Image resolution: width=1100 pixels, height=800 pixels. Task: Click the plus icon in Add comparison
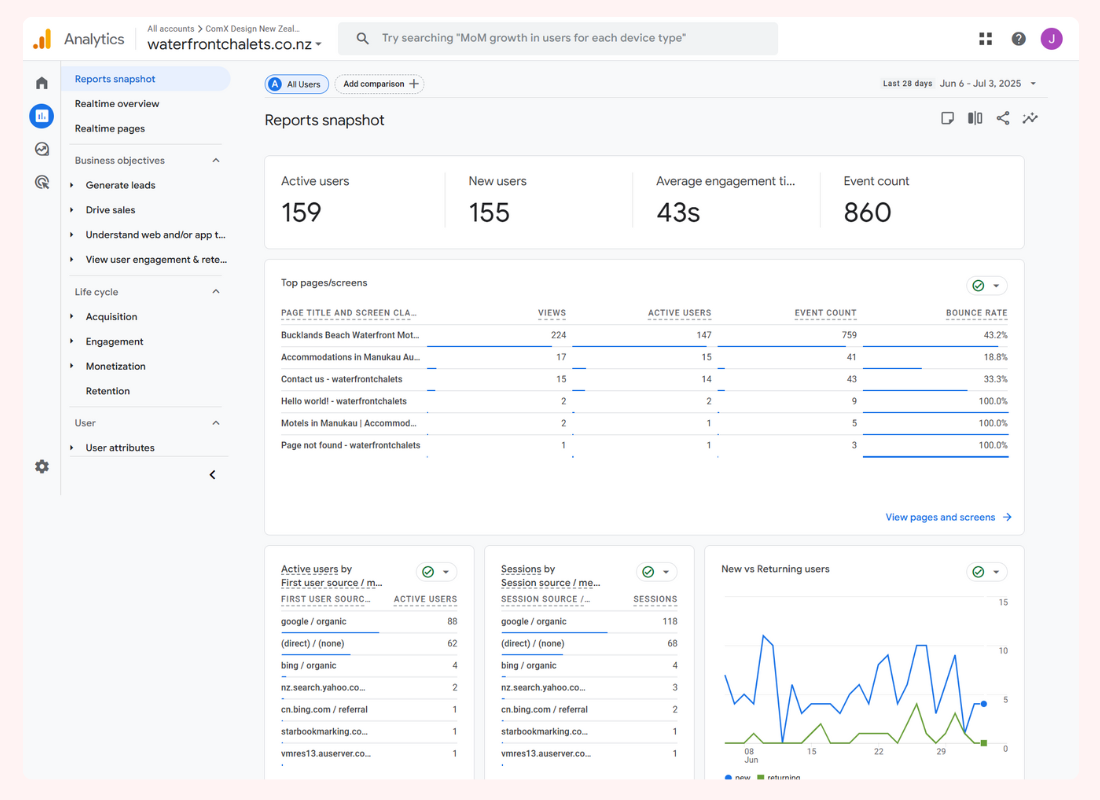pyautogui.click(x=414, y=84)
